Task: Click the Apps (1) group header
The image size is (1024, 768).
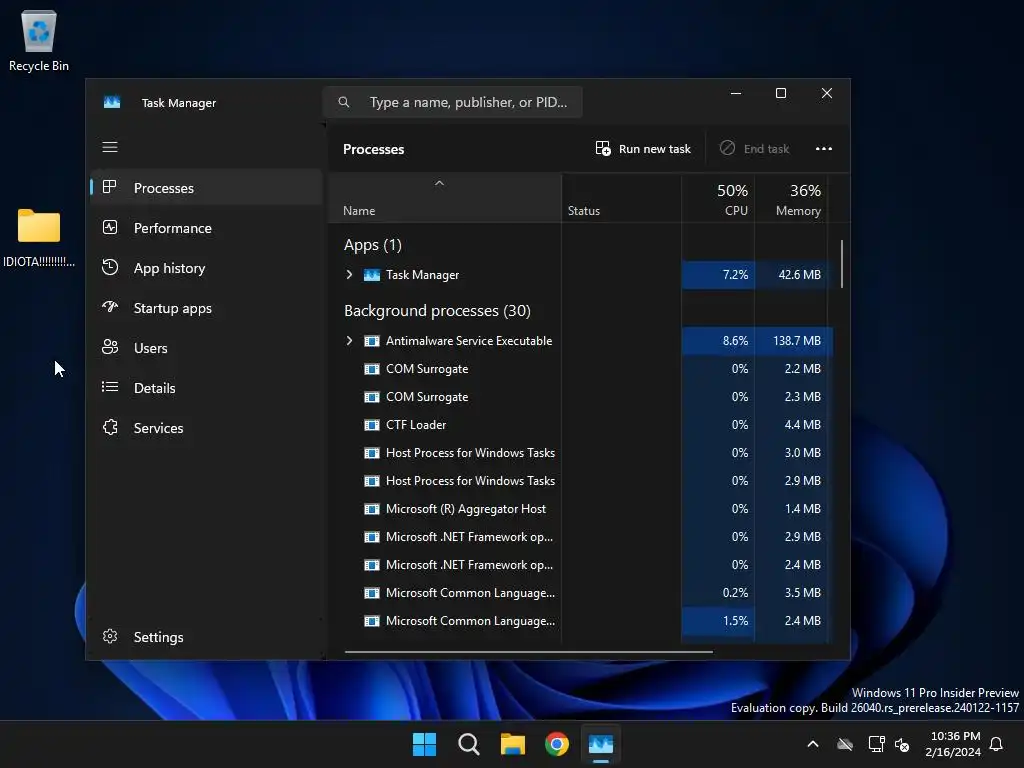Action: 373,245
